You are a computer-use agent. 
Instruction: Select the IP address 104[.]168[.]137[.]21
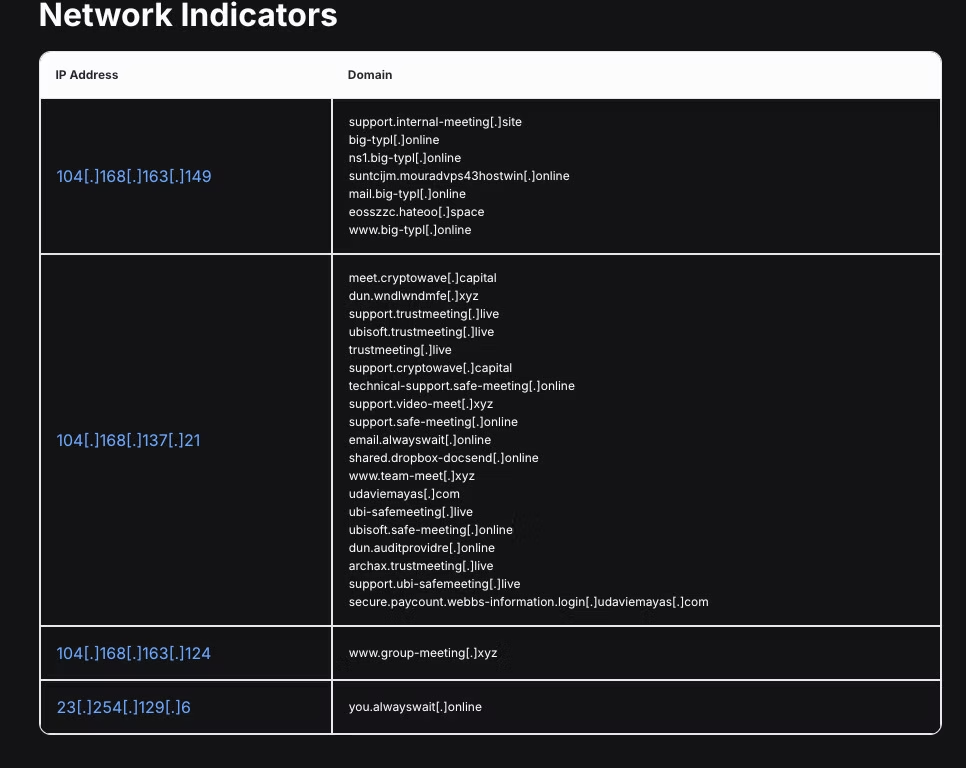(128, 440)
